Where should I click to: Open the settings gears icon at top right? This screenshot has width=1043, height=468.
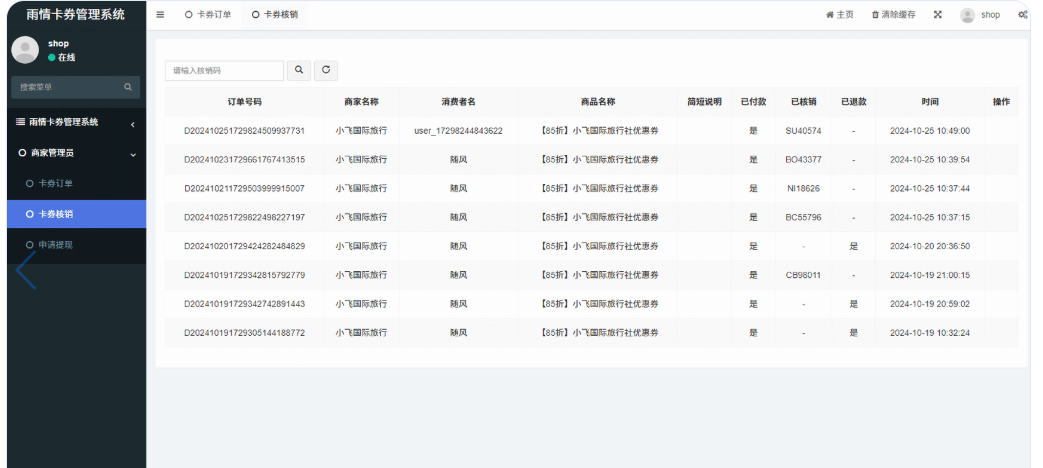[1022, 15]
